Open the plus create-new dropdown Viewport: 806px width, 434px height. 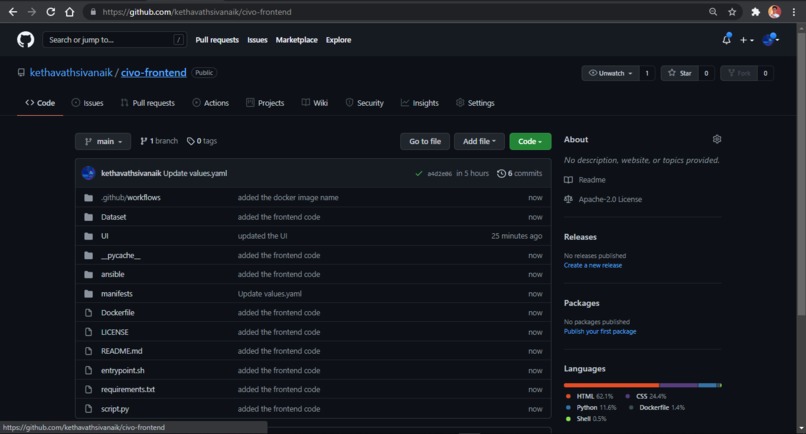746,40
